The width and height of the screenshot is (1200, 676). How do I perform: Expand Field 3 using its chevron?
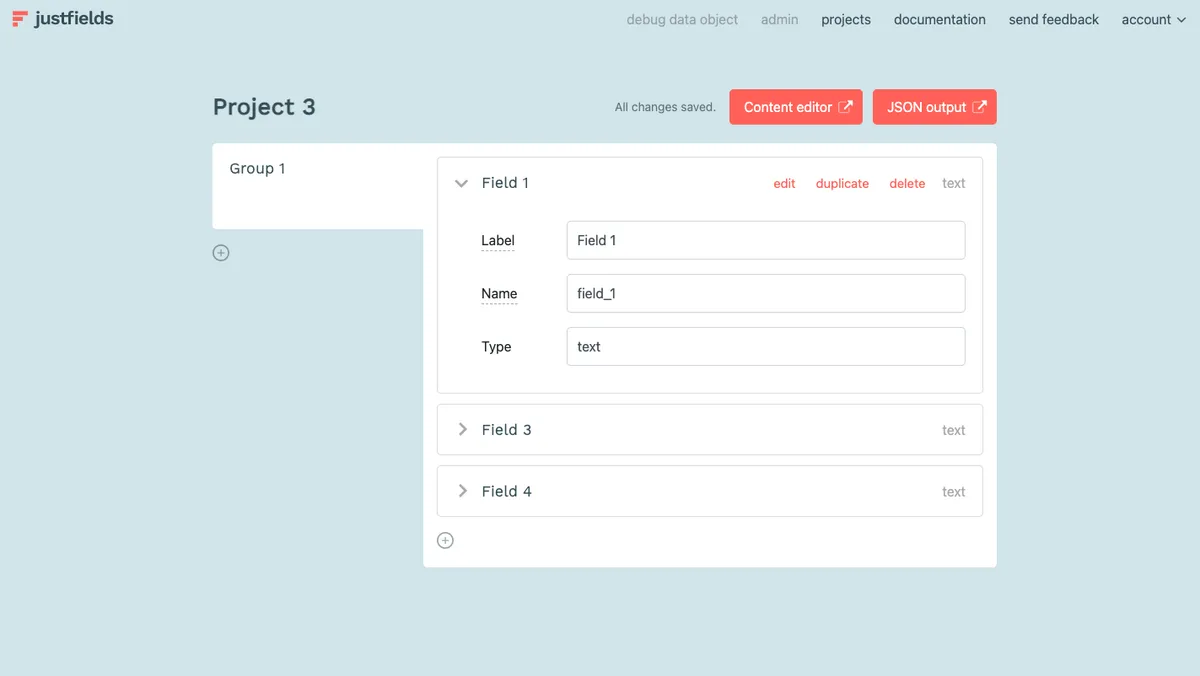click(x=462, y=429)
